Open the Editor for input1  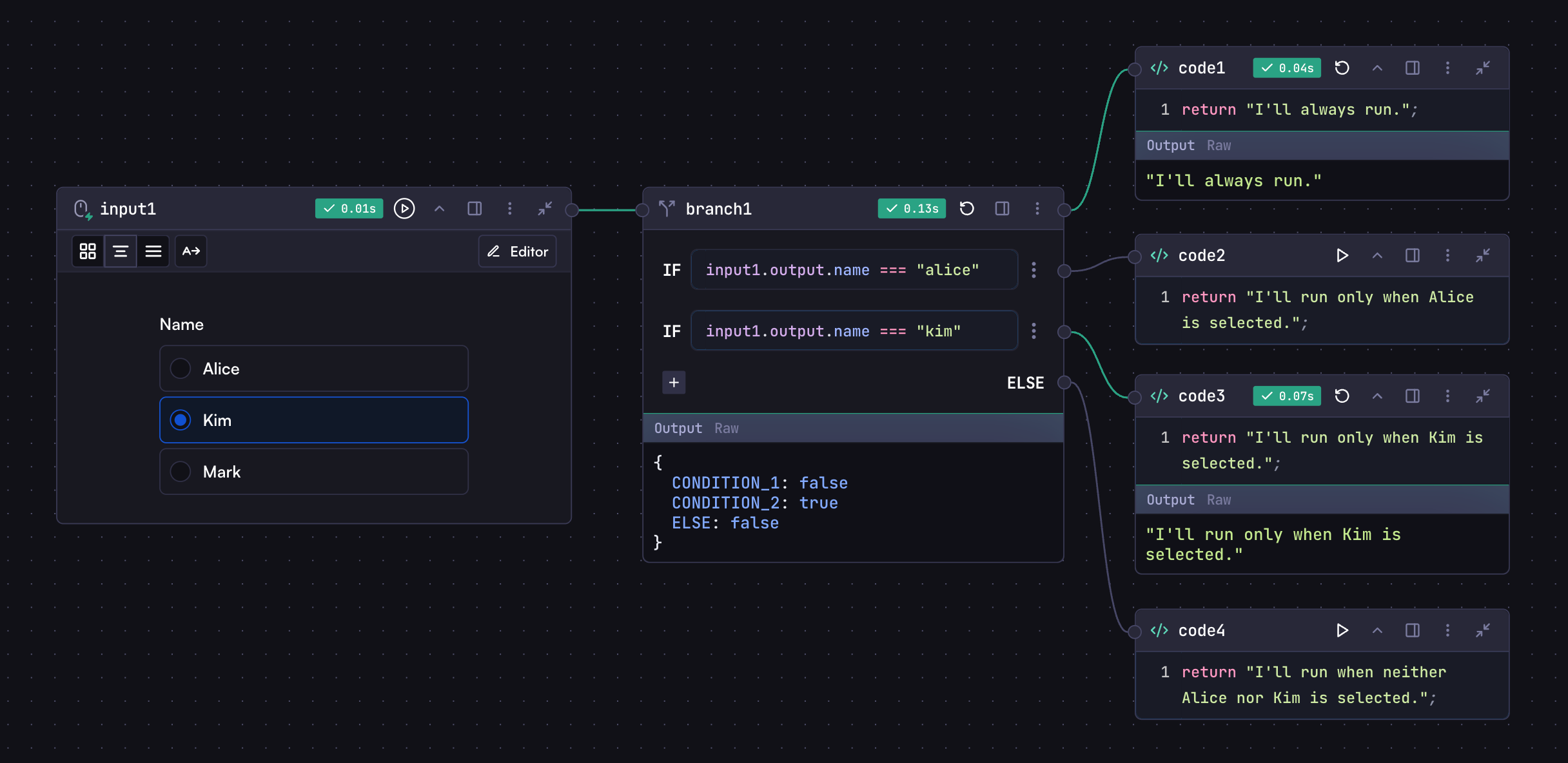pyautogui.click(x=517, y=251)
